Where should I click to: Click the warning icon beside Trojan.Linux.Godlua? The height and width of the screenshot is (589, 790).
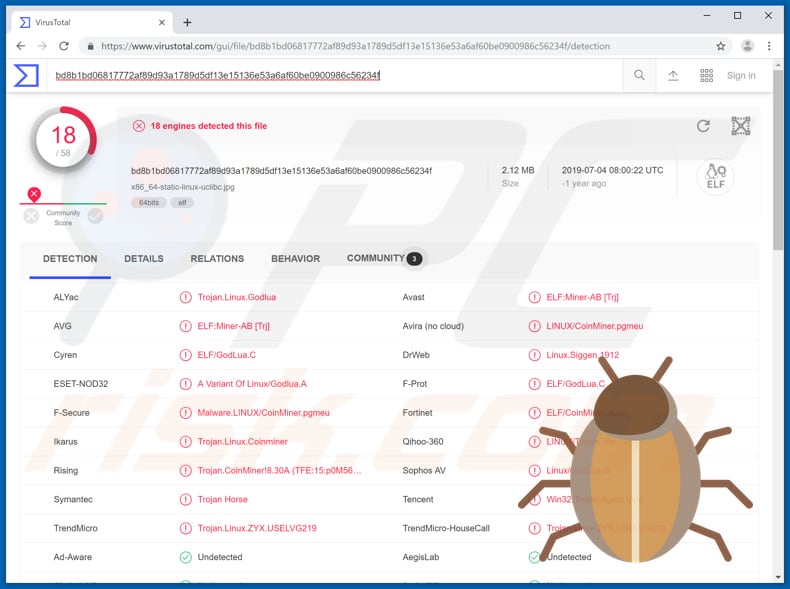(x=185, y=297)
